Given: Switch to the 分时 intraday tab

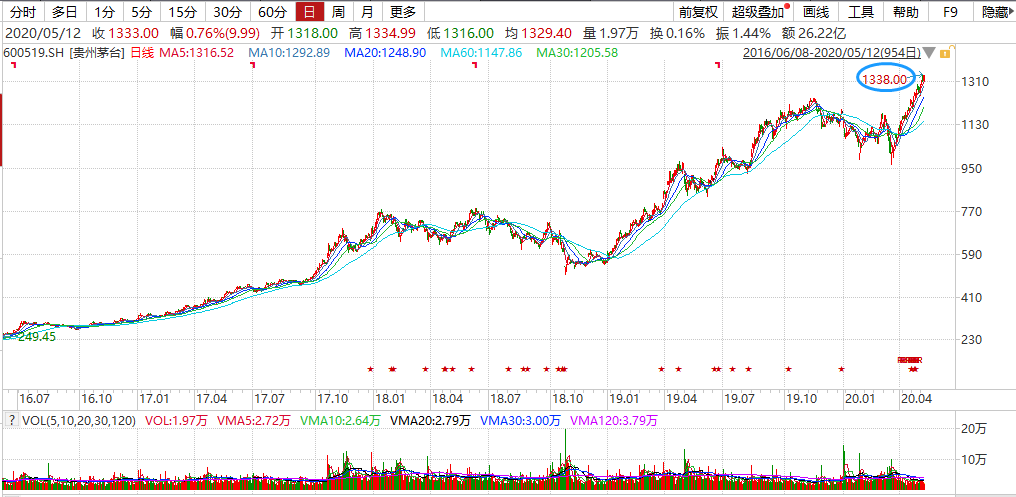Looking at the screenshot, I should click(x=23, y=12).
